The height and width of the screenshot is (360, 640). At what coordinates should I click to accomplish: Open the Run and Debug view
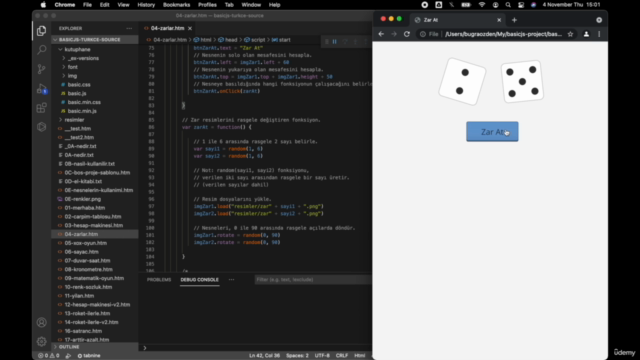[41, 89]
